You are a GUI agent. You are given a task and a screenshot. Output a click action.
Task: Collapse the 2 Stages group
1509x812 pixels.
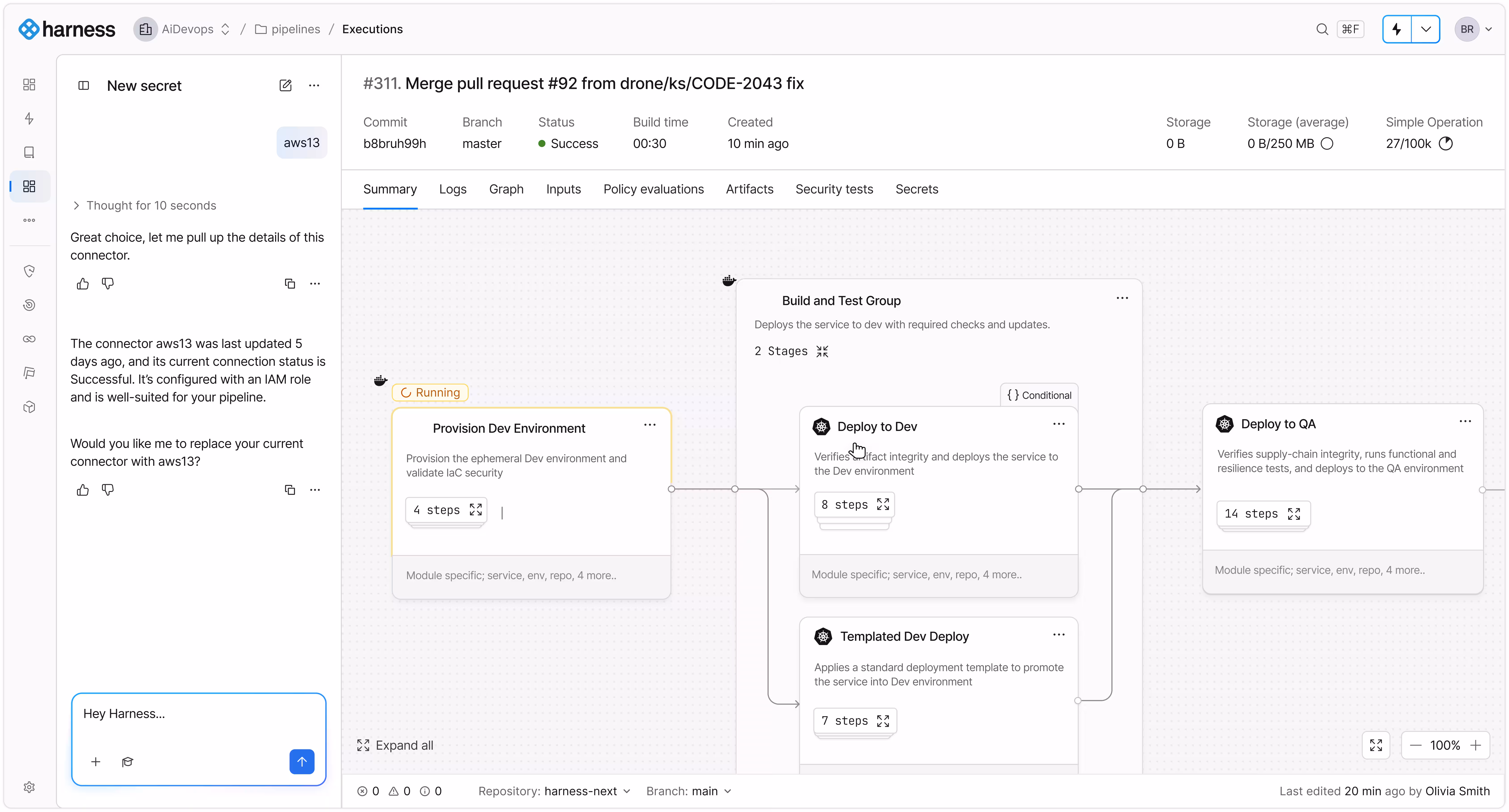(x=822, y=351)
